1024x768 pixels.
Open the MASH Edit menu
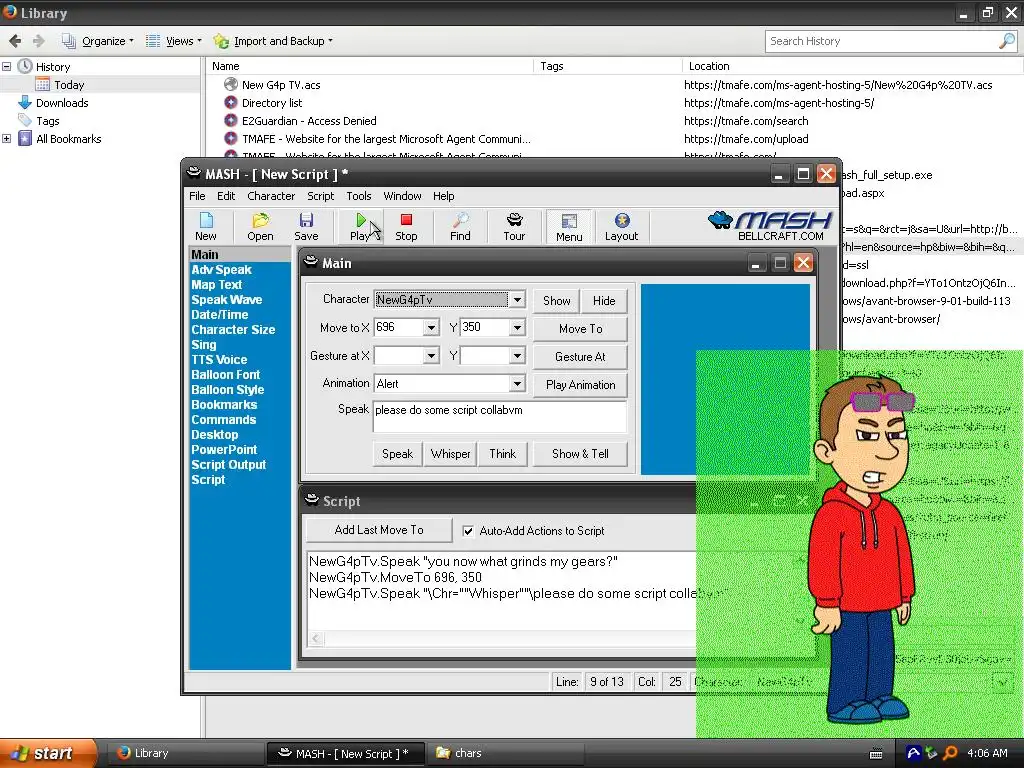coord(226,196)
